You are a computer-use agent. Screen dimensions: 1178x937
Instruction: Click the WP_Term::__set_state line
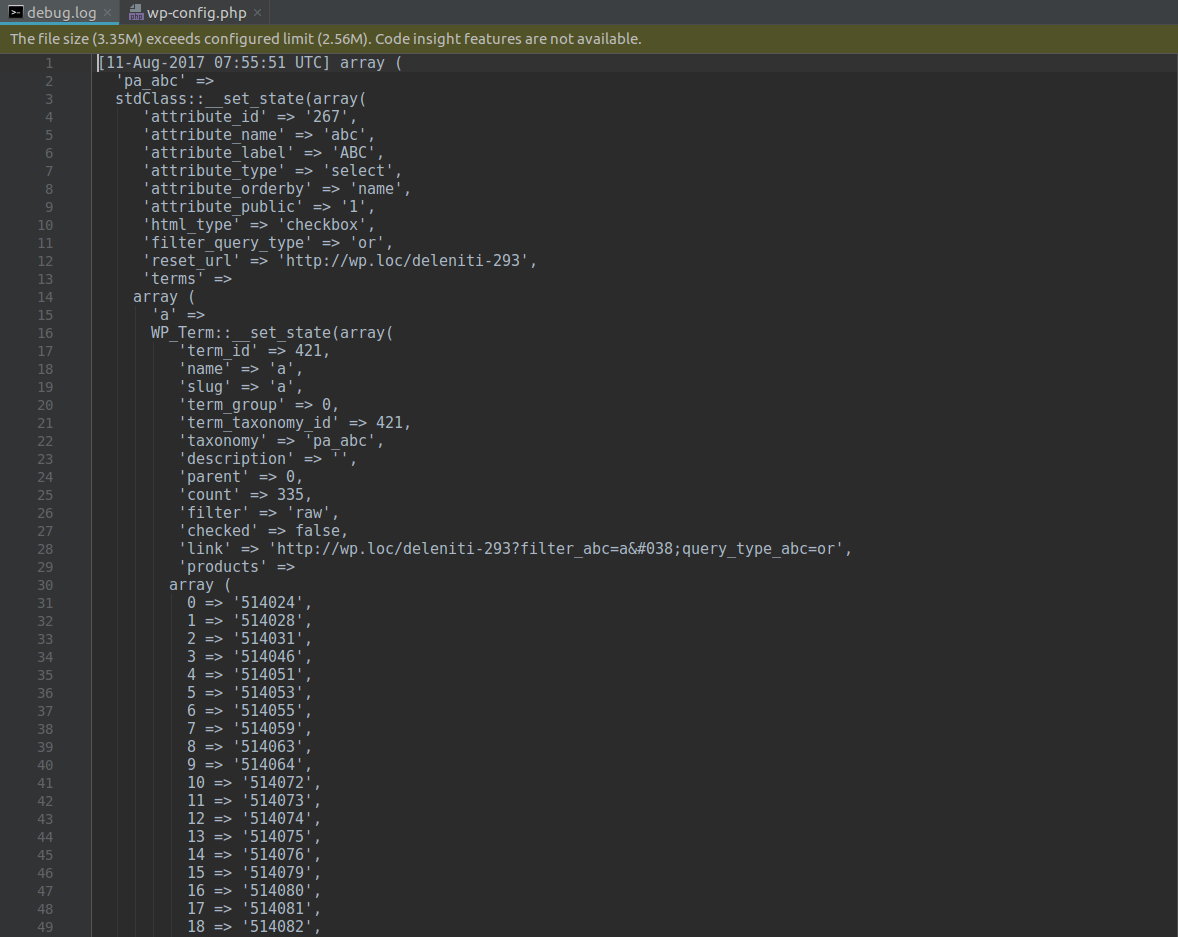271,333
